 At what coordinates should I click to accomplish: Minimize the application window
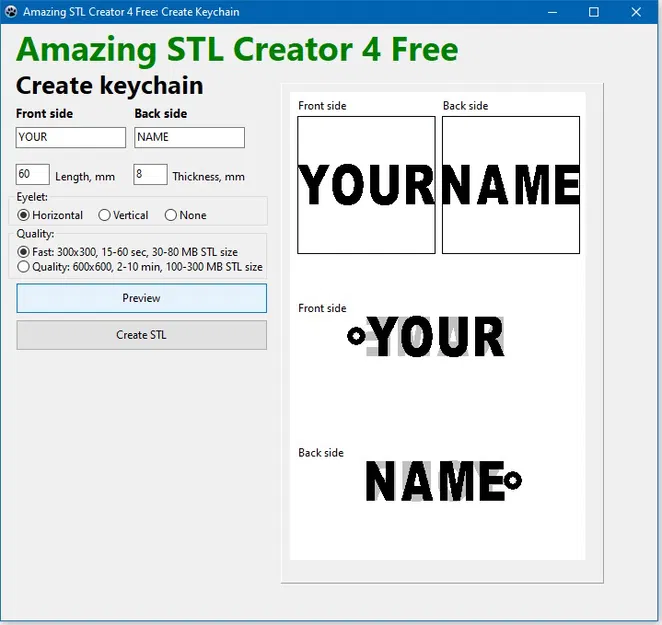tap(552, 12)
